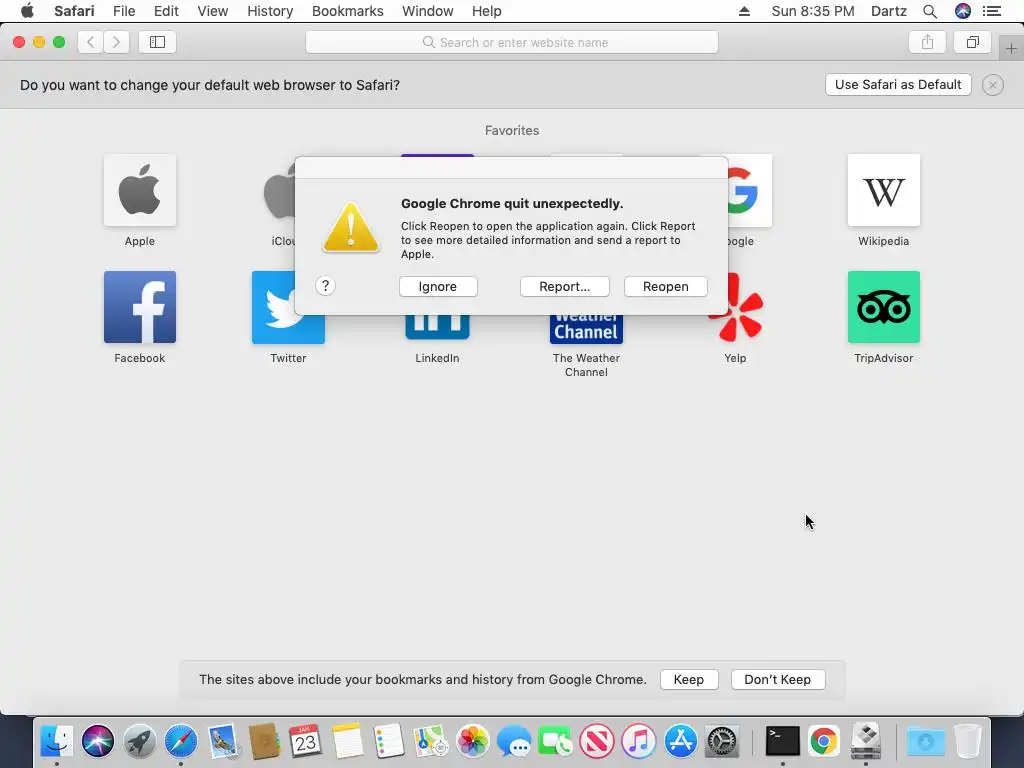Screen dimensions: 1024x768
Task: Open Photos in the Dock
Action: [x=473, y=741]
